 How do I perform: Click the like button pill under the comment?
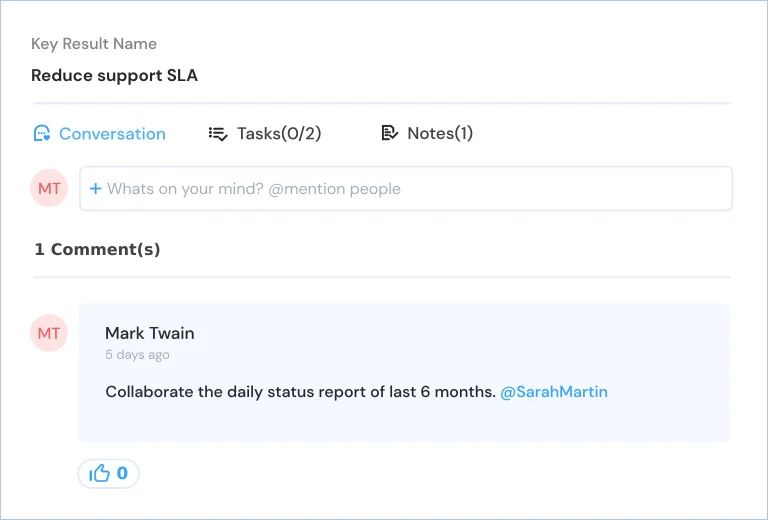click(108, 473)
